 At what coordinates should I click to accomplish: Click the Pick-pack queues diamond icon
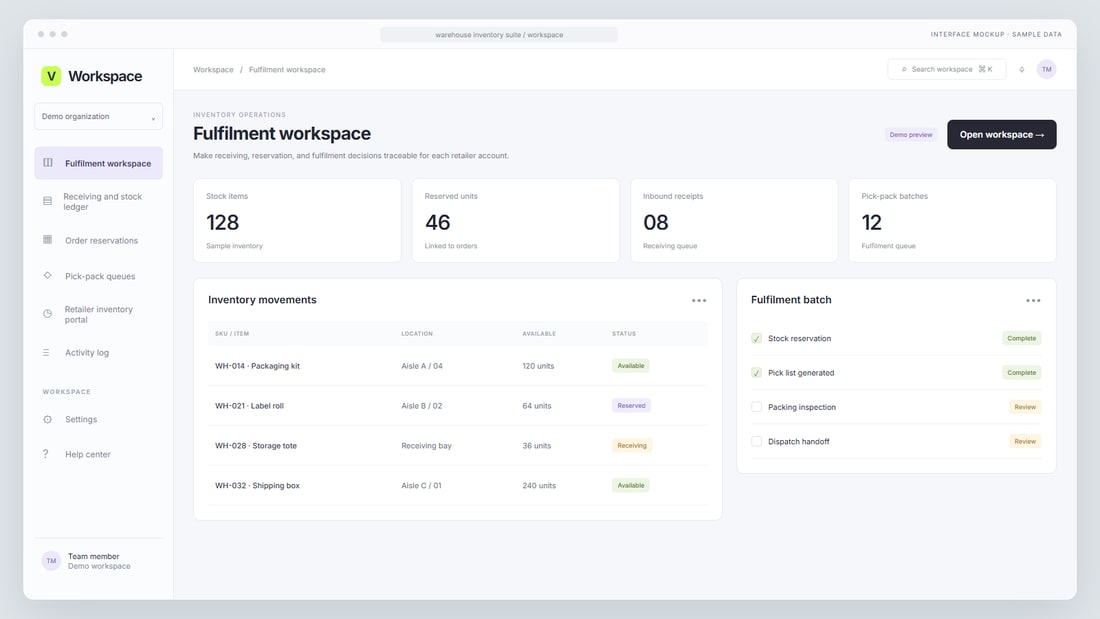[x=48, y=276]
